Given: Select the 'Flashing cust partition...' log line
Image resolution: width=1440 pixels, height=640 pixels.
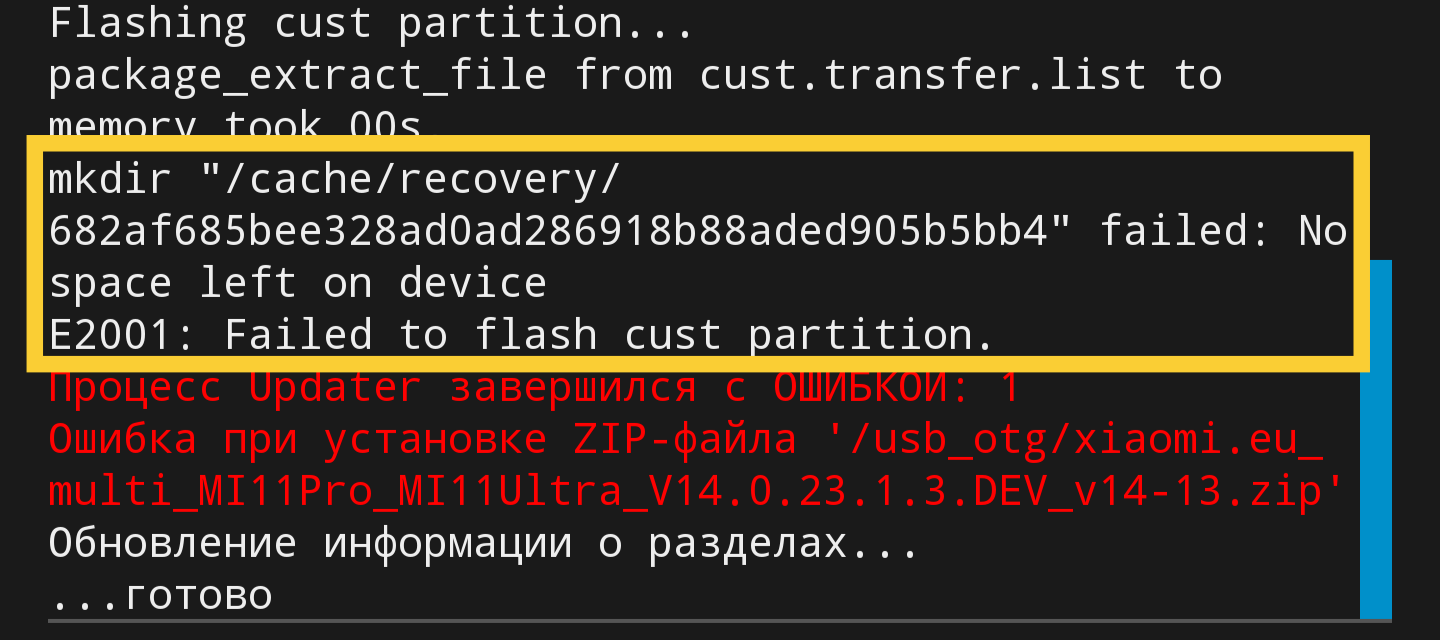Looking at the screenshot, I should point(371,24).
